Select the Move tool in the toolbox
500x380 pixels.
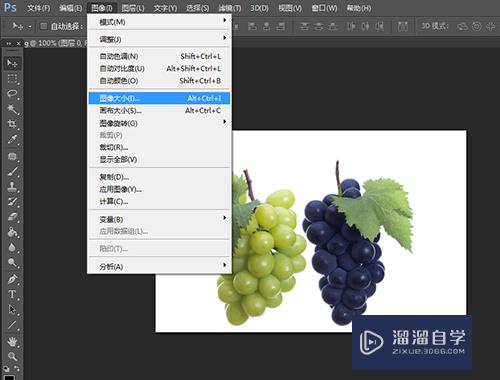(12, 63)
